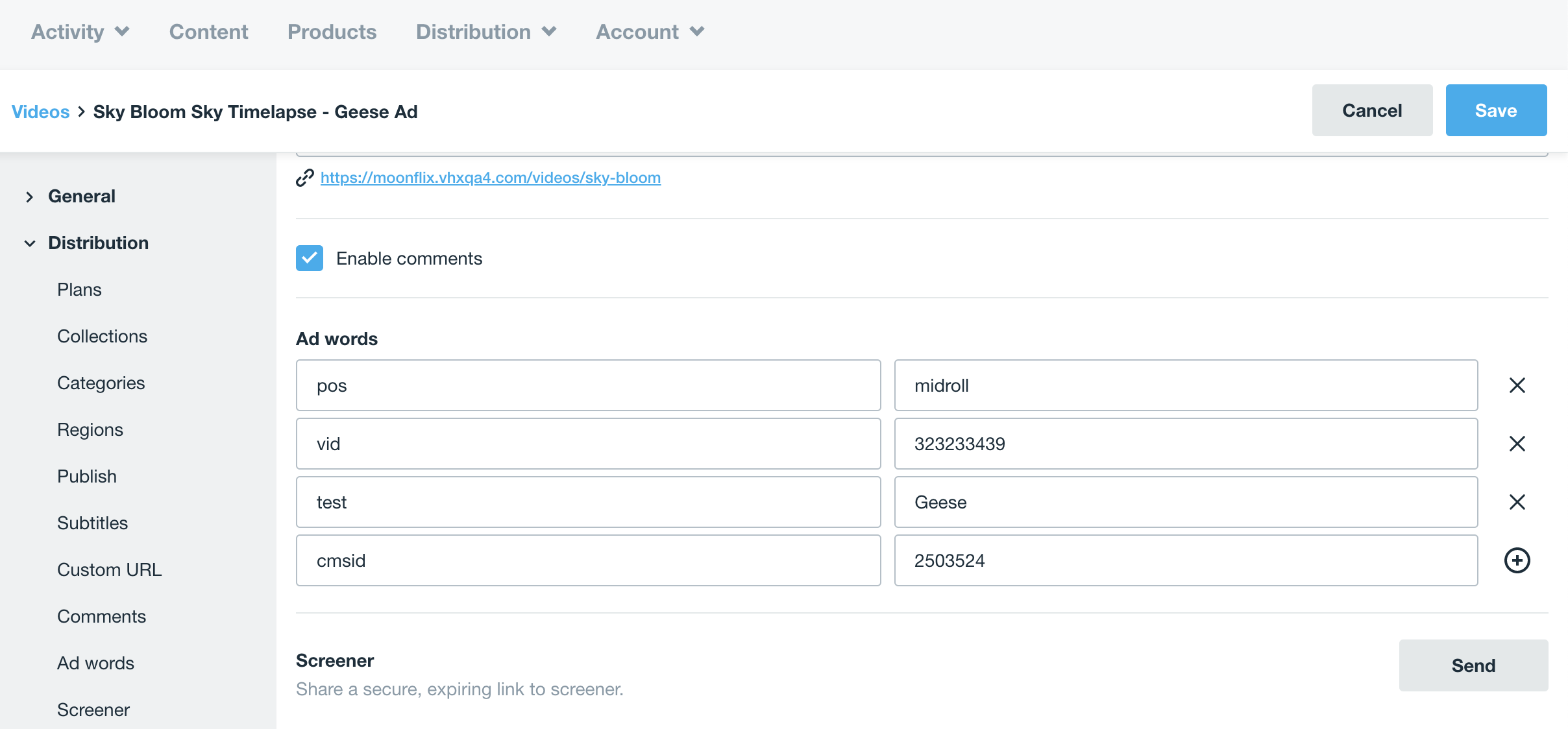Send the screener link
Viewport: 1568px width, 729px height.
(1473, 665)
